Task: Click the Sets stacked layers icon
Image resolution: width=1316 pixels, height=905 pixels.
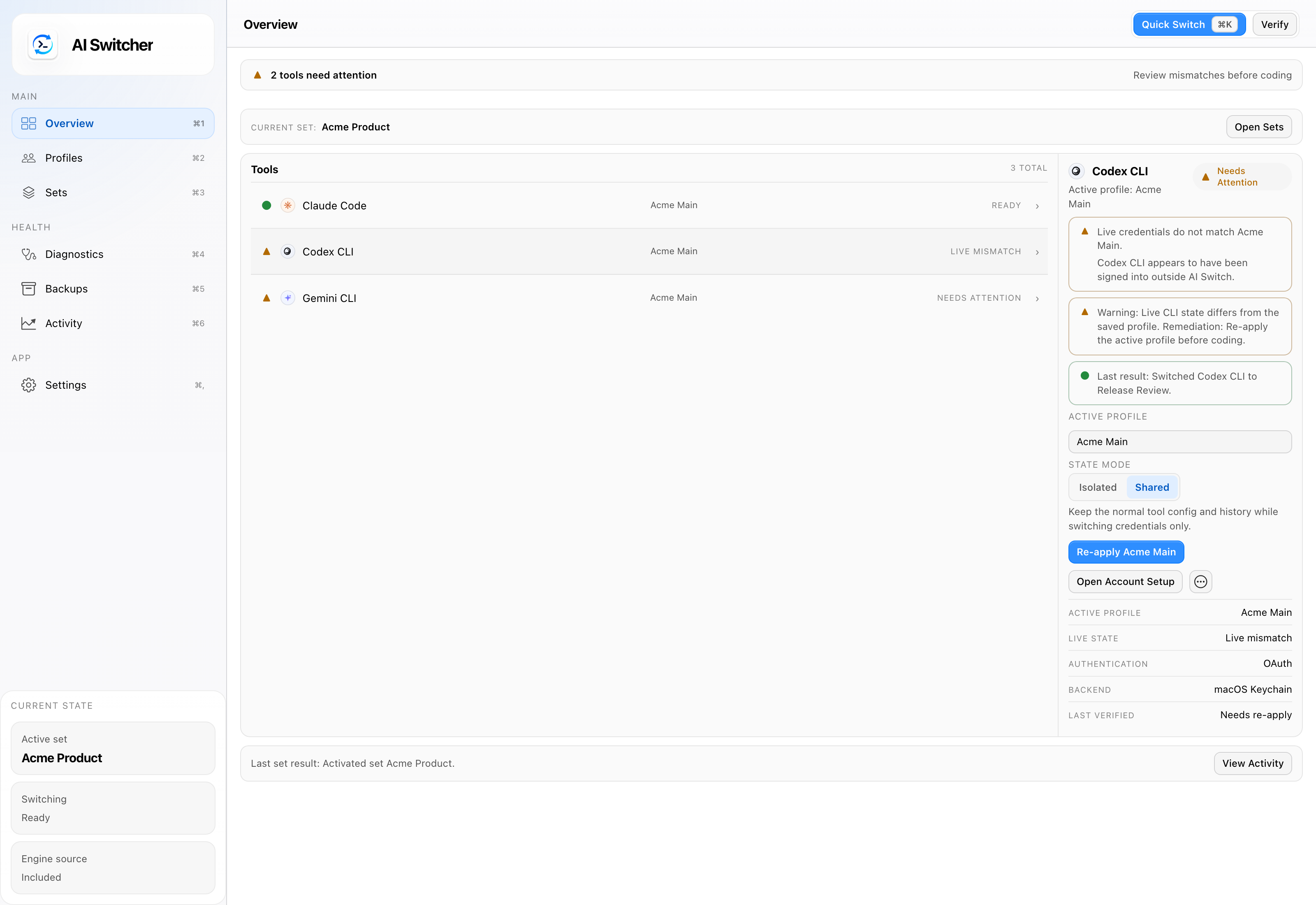Action: coord(28,193)
